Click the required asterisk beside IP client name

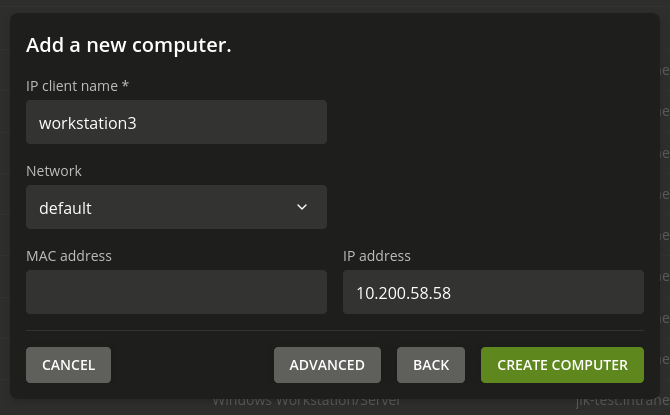[125, 86]
